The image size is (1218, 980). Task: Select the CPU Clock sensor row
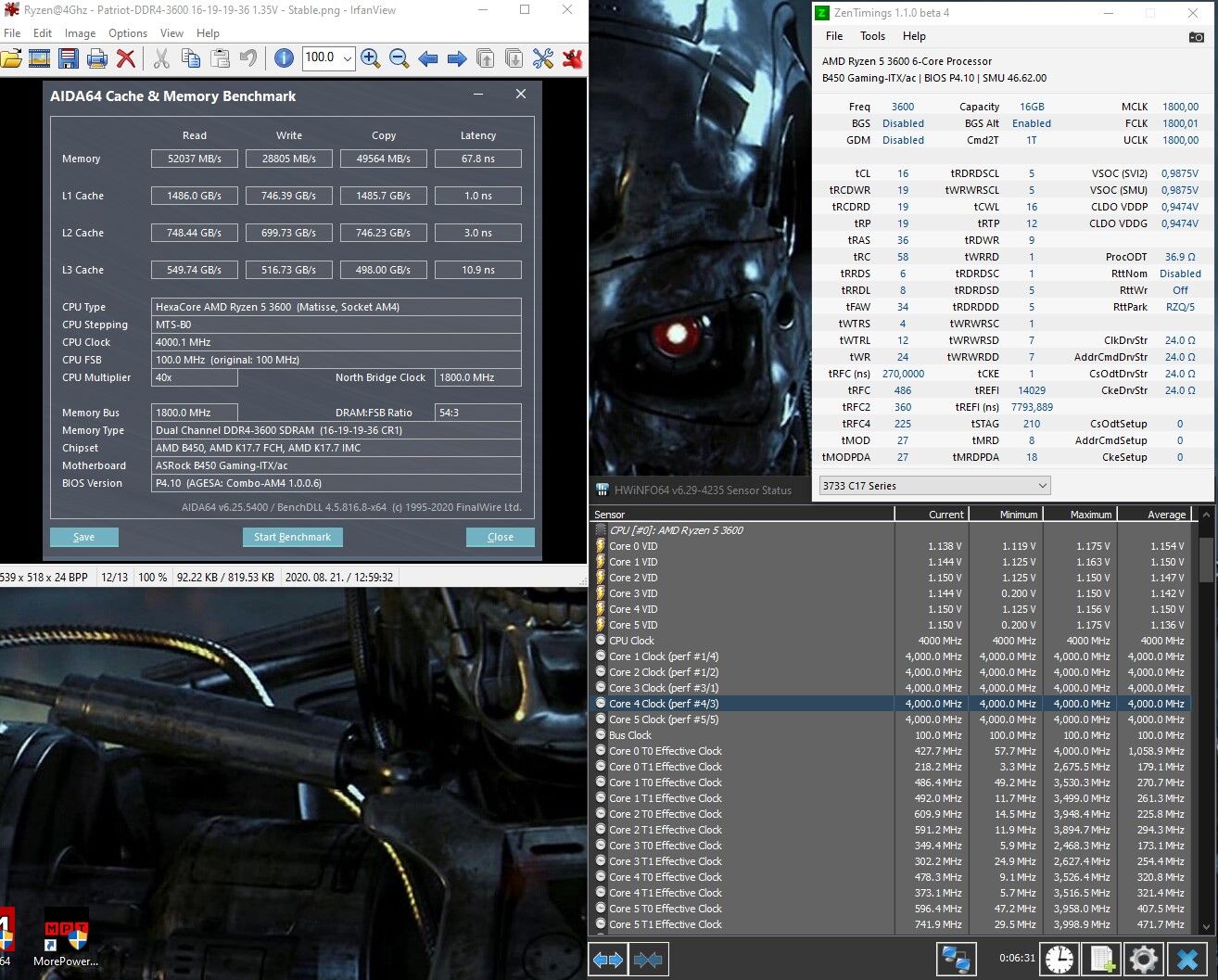[x=890, y=641]
